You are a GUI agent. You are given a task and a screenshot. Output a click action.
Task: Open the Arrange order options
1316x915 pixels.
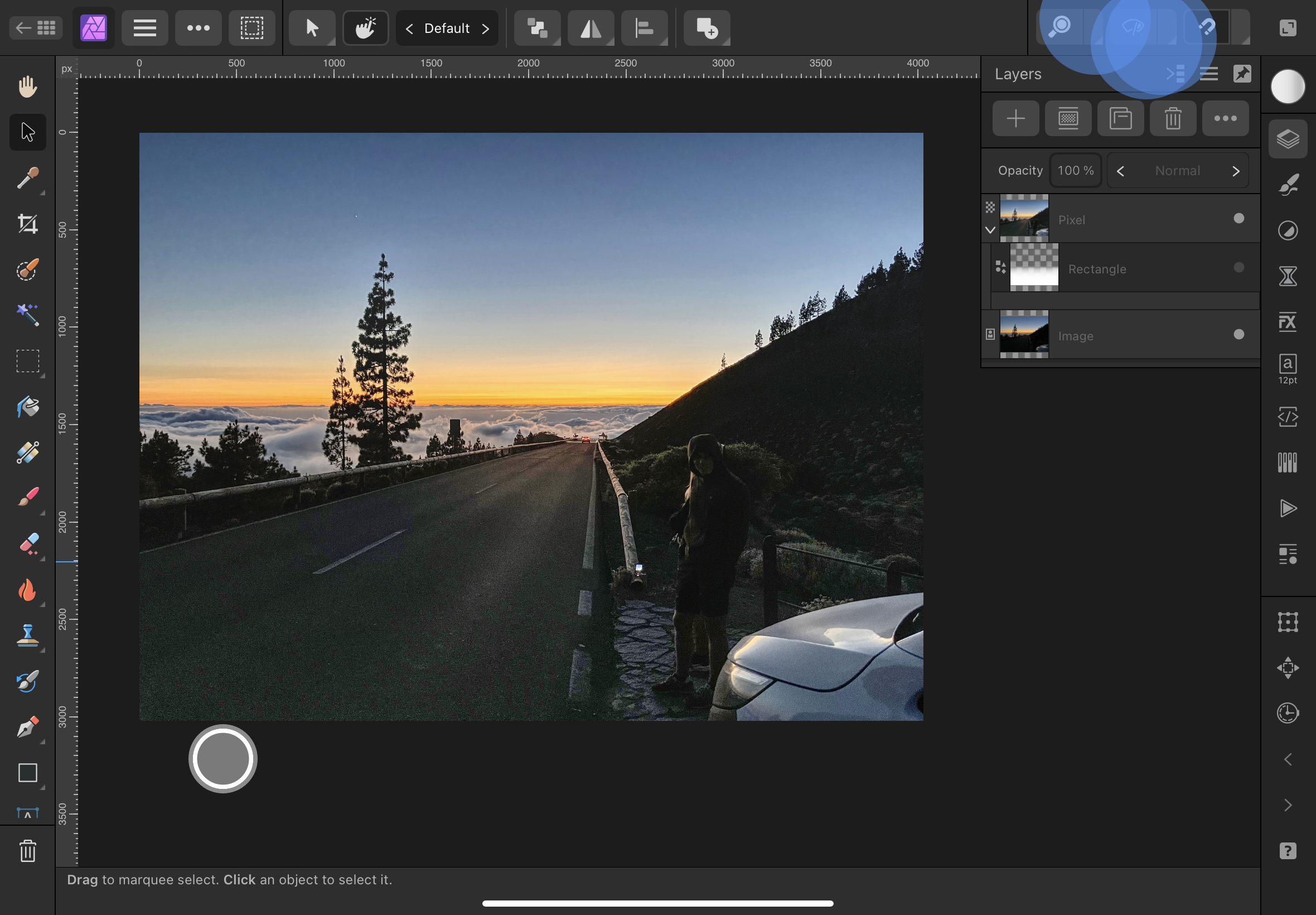[x=537, y=27]
